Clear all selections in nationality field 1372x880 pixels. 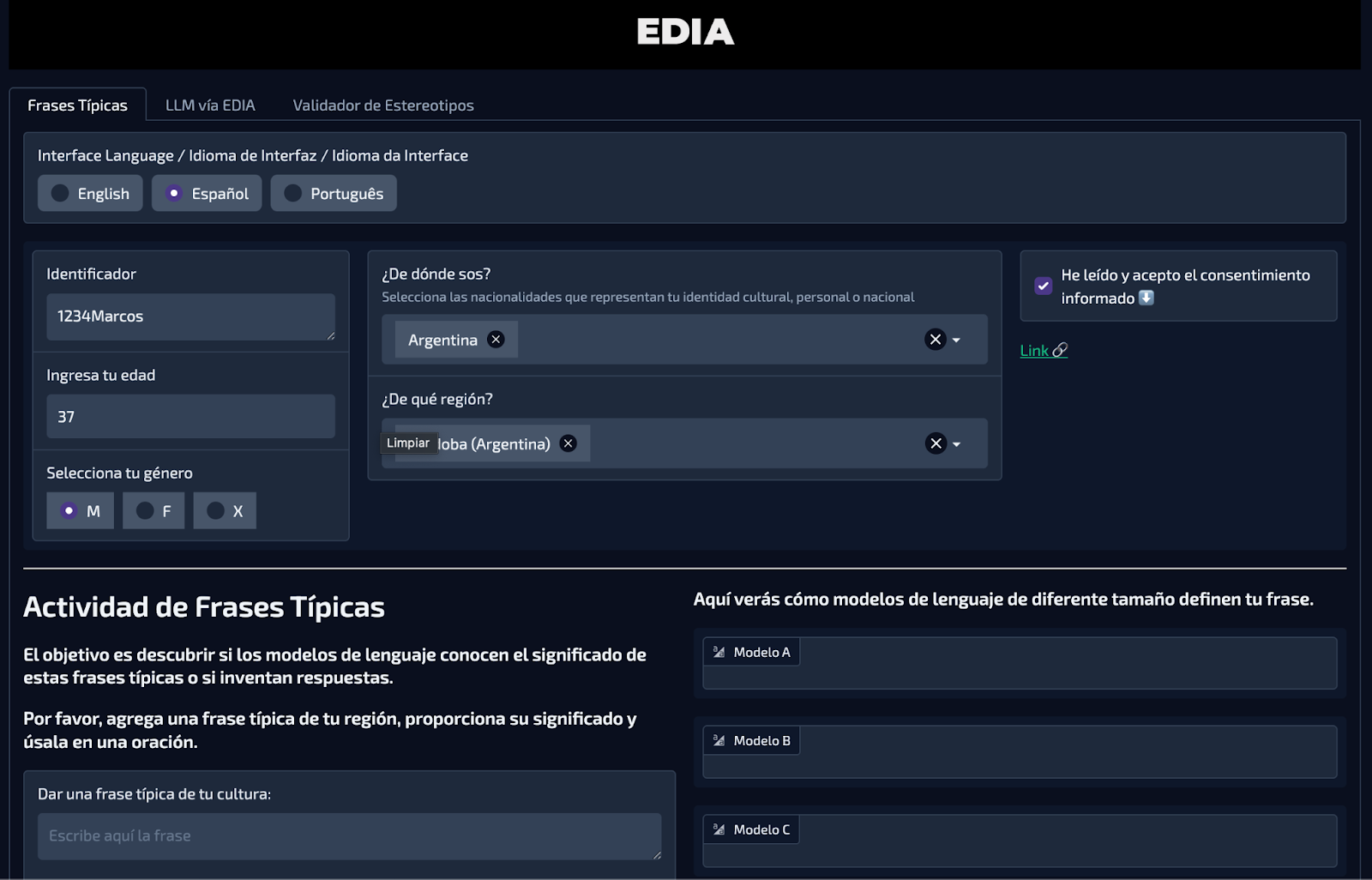coord(935,340)
